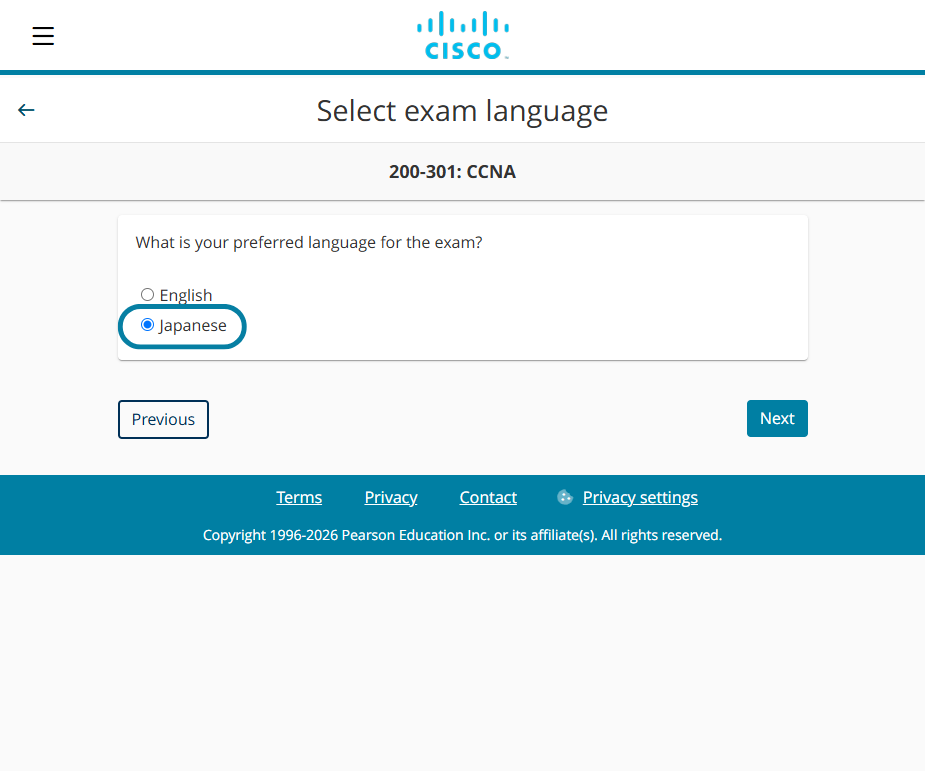Viewport: 925px width, 771px height.
Task: Select the English radio button
Action: pos(147,294)
